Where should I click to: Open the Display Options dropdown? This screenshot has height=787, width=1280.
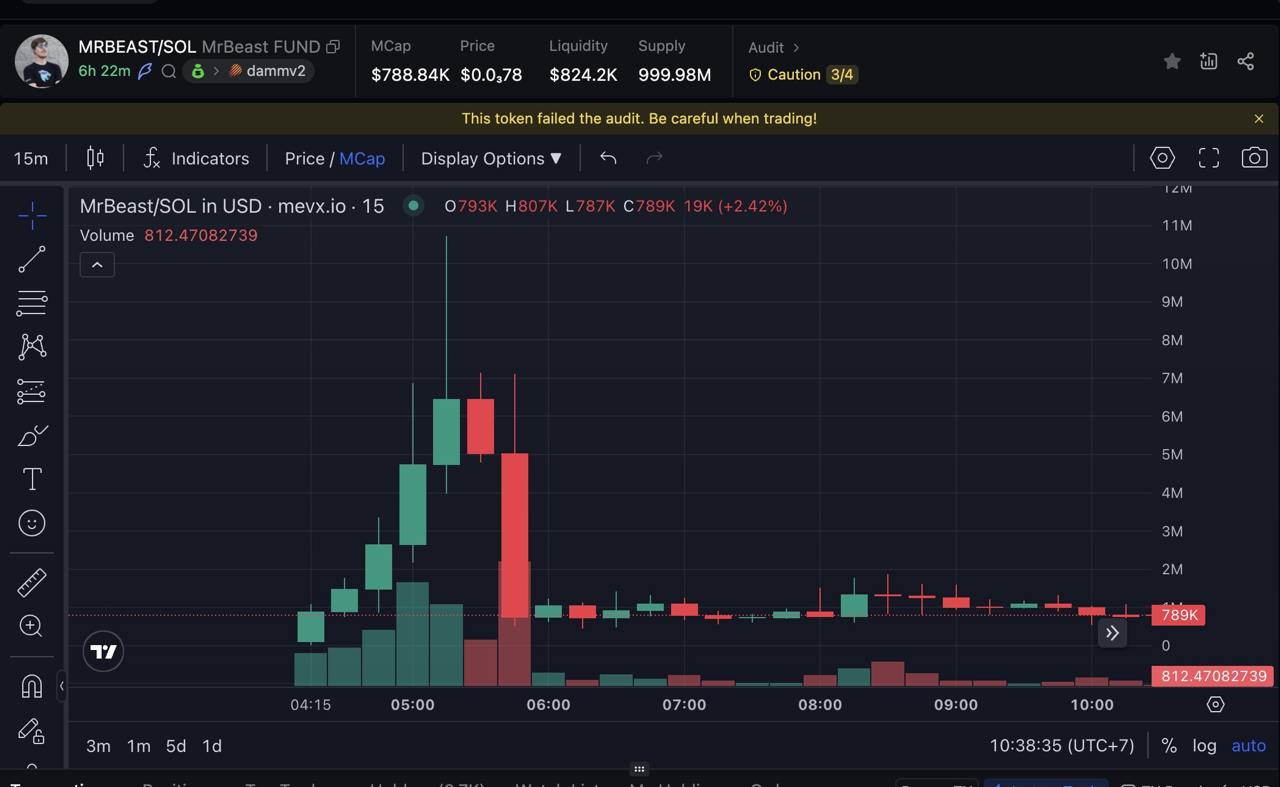491,158
